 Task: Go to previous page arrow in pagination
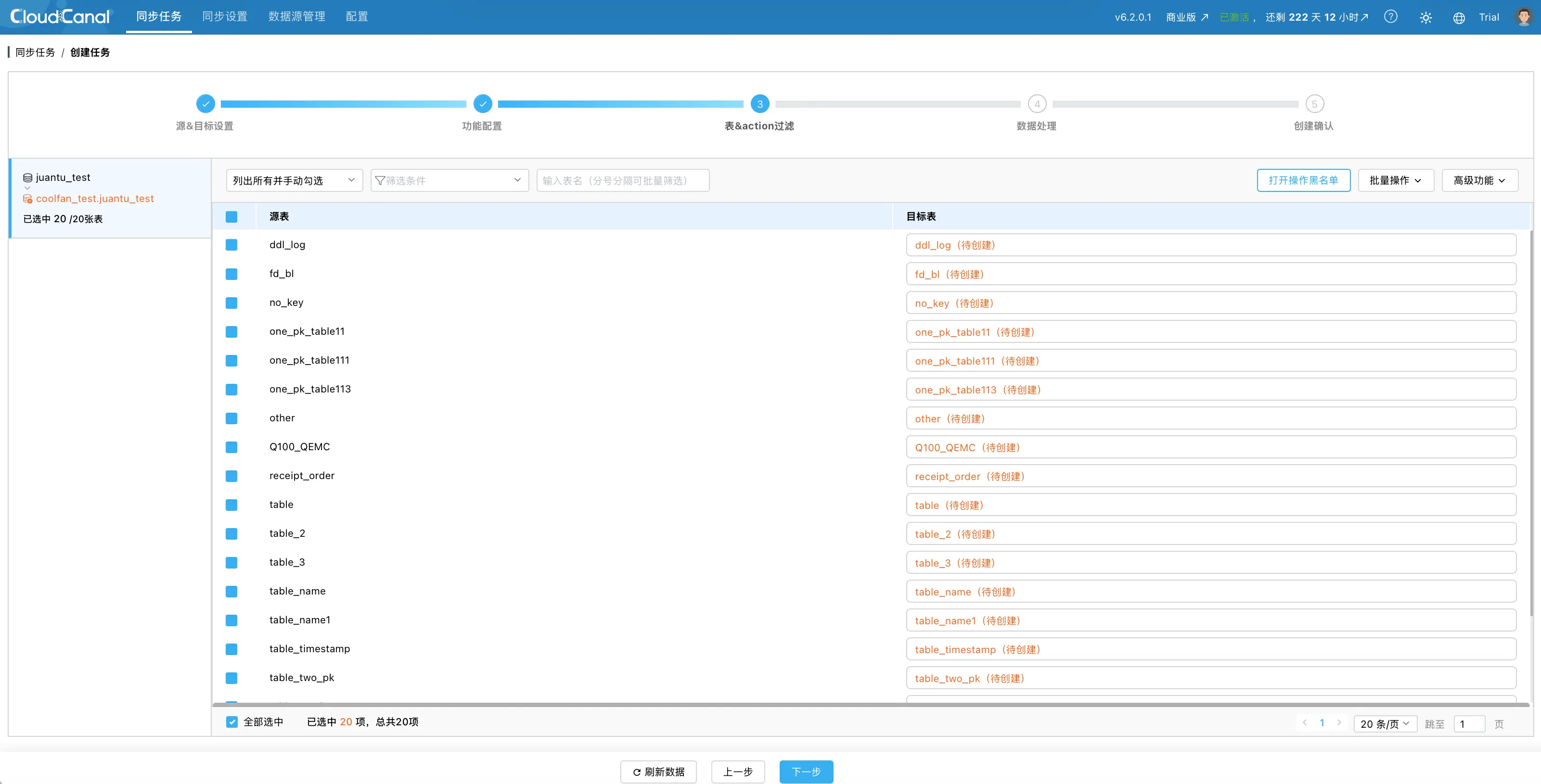1305,722
